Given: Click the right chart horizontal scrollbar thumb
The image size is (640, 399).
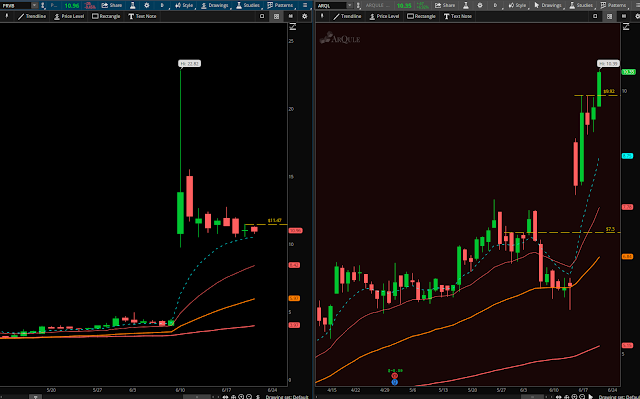Looking at the screenshot, I should click(x=532, y=397).
